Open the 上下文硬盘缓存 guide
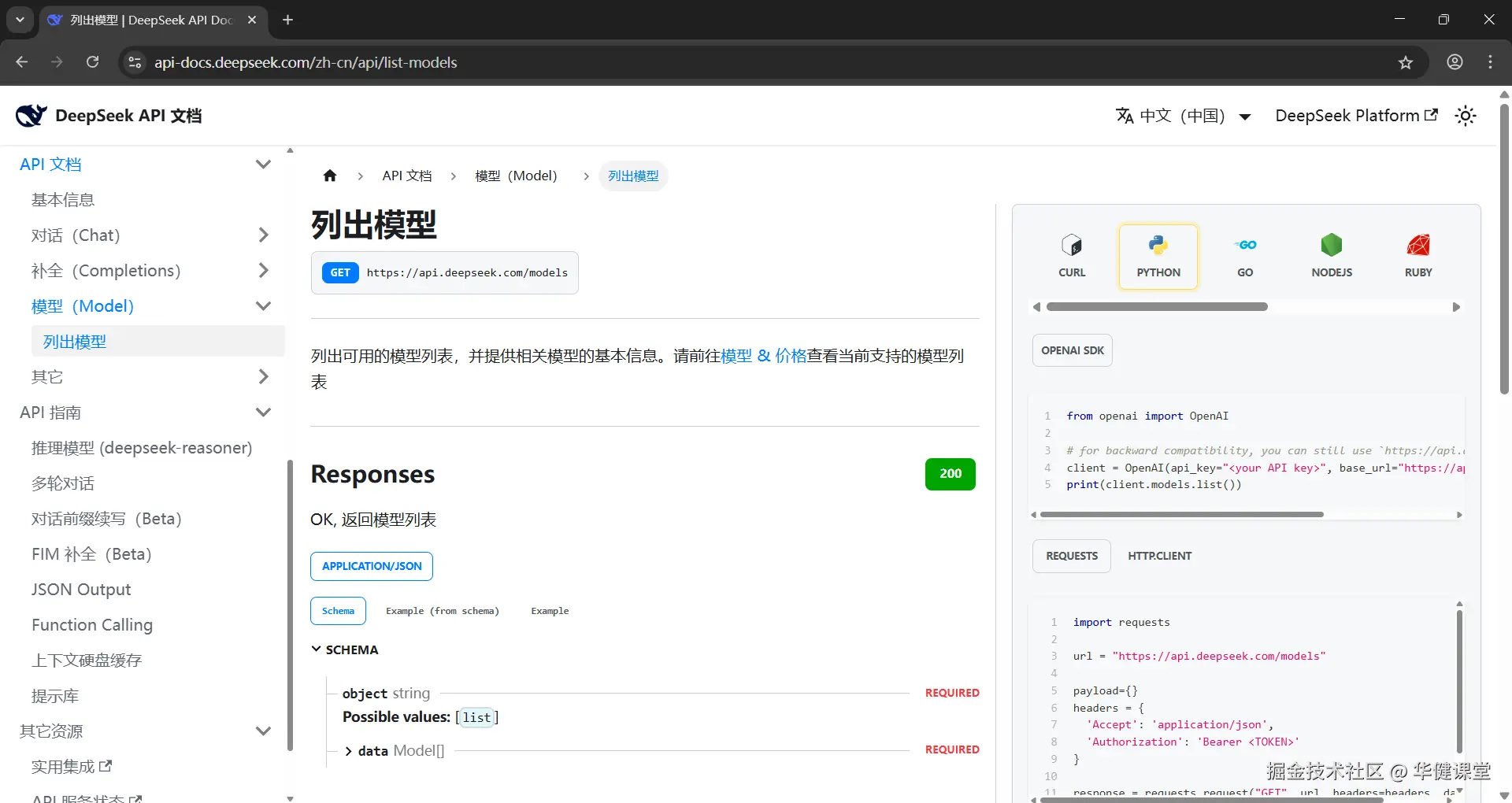 click(87, 661)
